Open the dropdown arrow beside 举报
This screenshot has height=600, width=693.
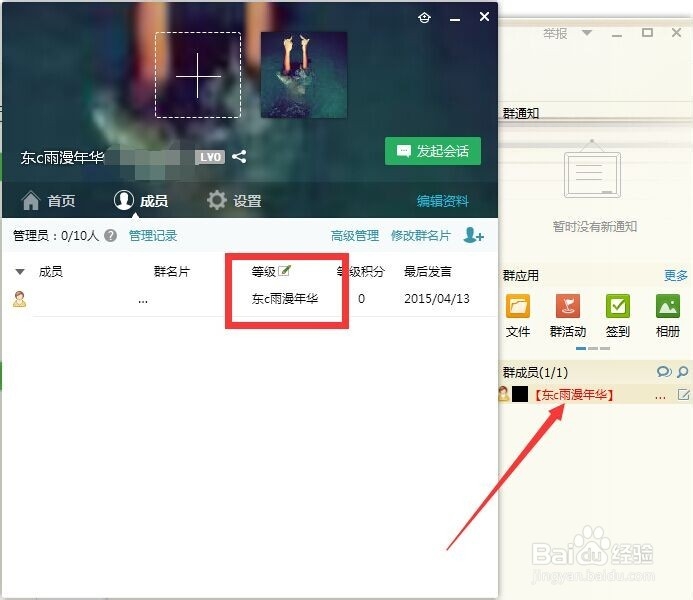[x=587, y=33]
